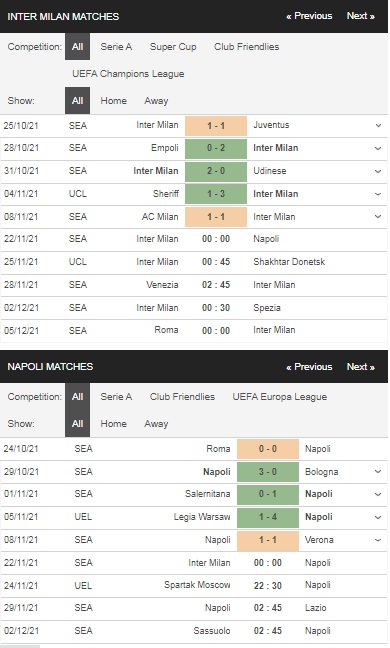The width and height of the screenshot is (390, 648).
Task: Open the 3 - 0 Napoli Bologna score
Action: [x=268, y=472]
